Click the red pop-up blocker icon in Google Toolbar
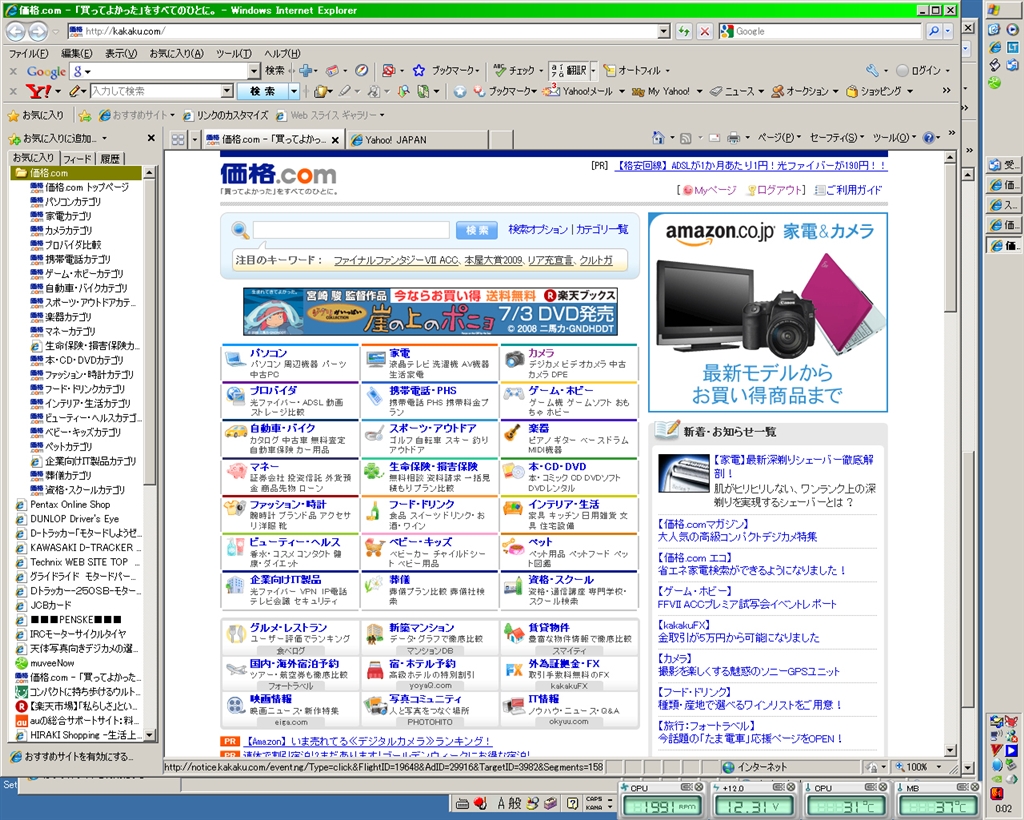This screenshot has width=1024, height=820. tap(389, 71)
